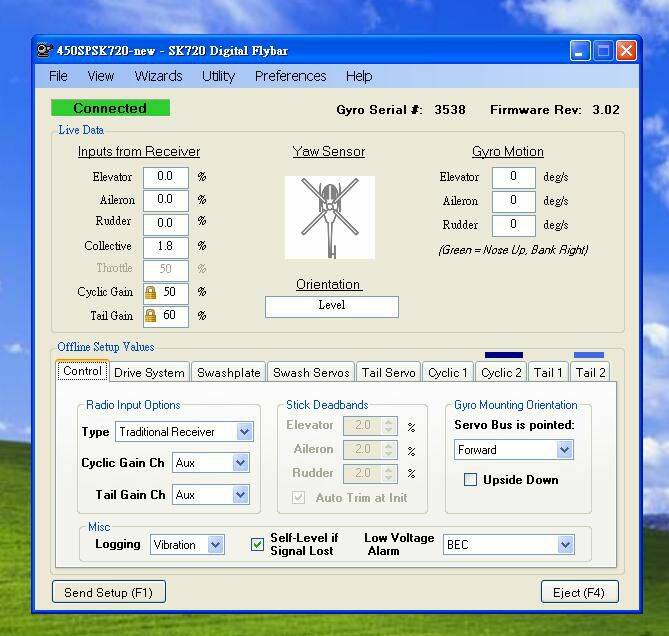Viewport: 669px width, 636px height.
Task: Click the helicopter yaw sensor image
Action: [x=330, y=218]
